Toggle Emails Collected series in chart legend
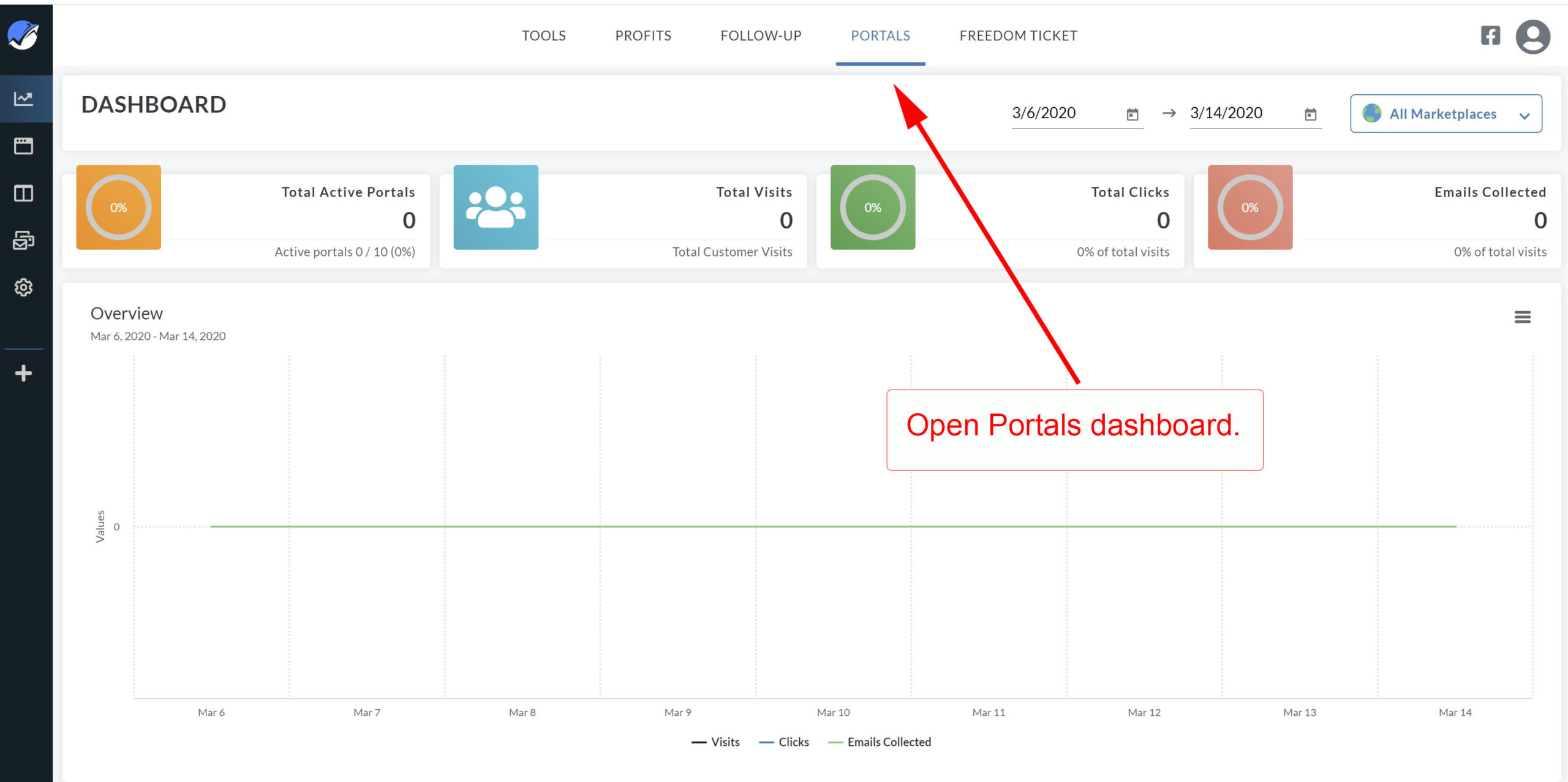Screen dimensions: 1568x782 click(880, 742)
